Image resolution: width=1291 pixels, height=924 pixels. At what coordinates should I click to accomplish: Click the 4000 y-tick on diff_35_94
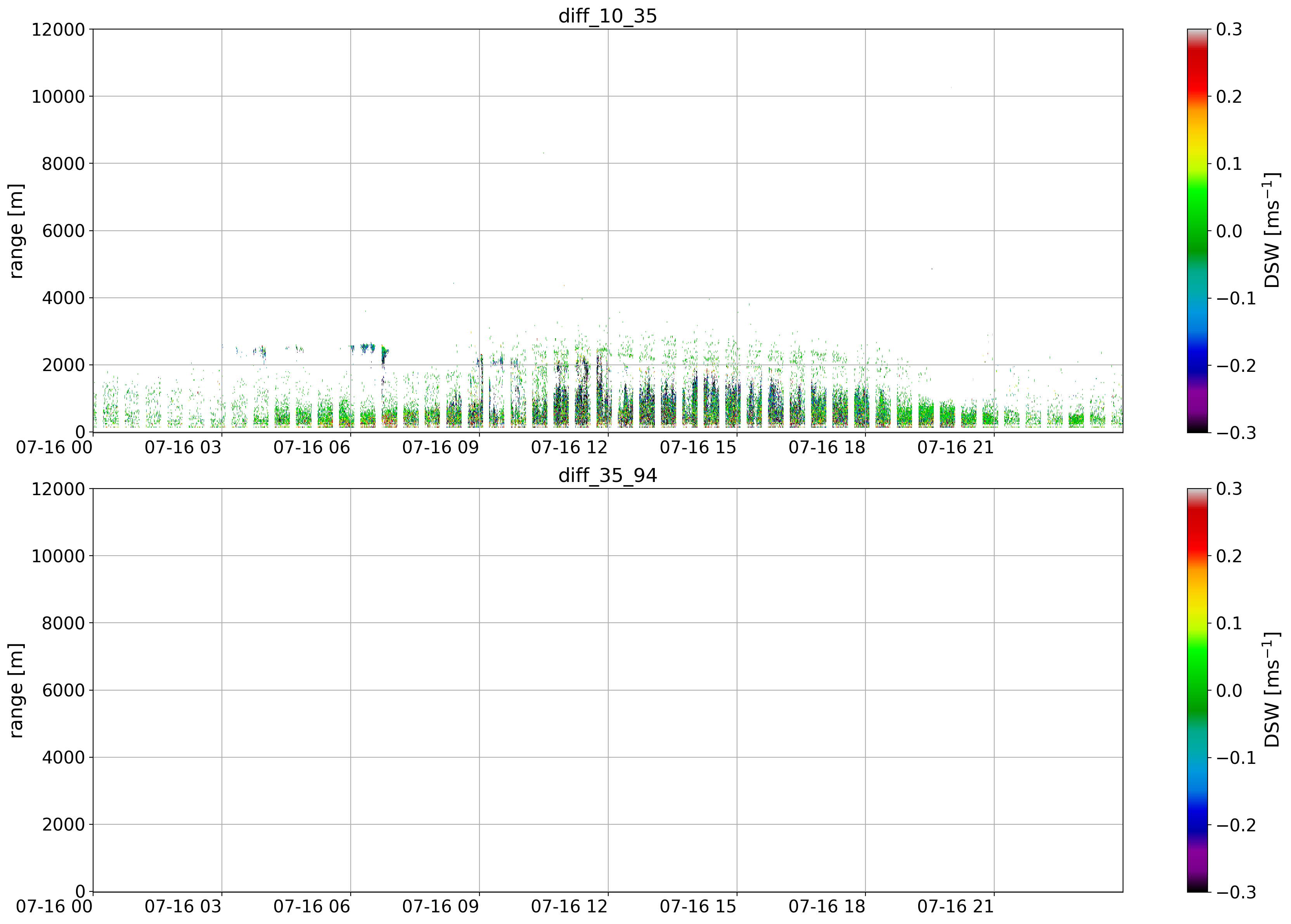coord(63,758)
